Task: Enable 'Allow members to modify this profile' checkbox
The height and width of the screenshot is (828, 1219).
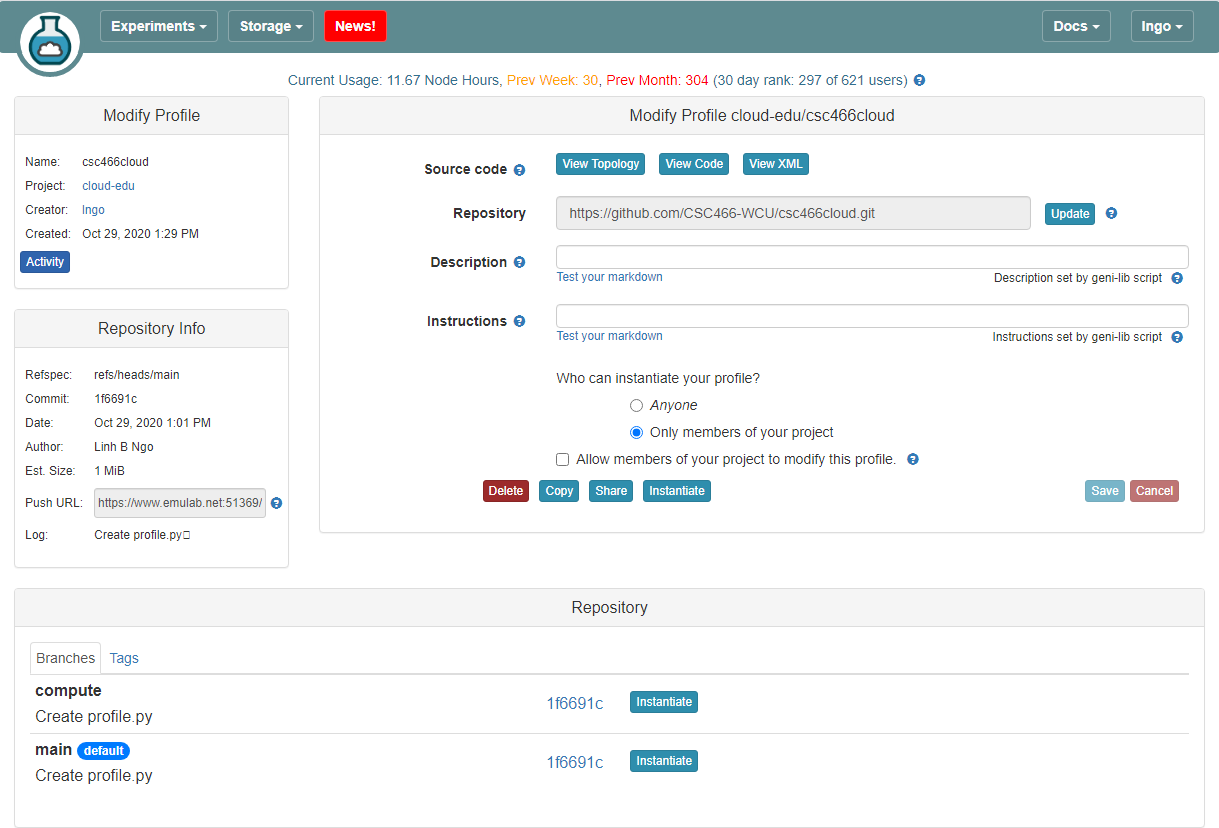Action: click(563, 460)
